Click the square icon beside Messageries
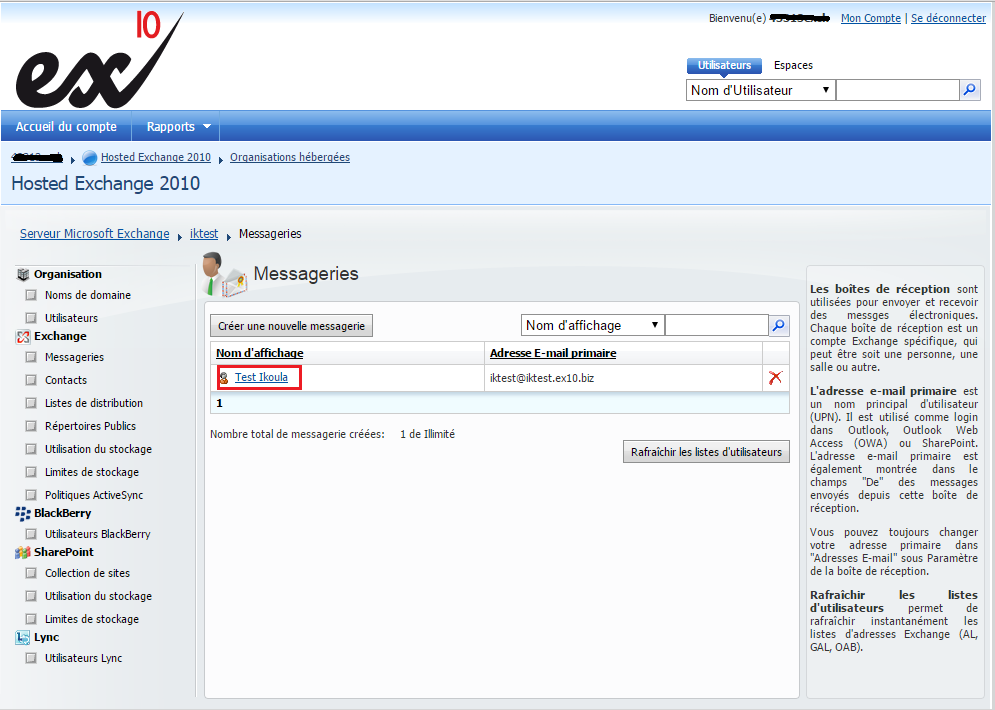 click(30, 357)
